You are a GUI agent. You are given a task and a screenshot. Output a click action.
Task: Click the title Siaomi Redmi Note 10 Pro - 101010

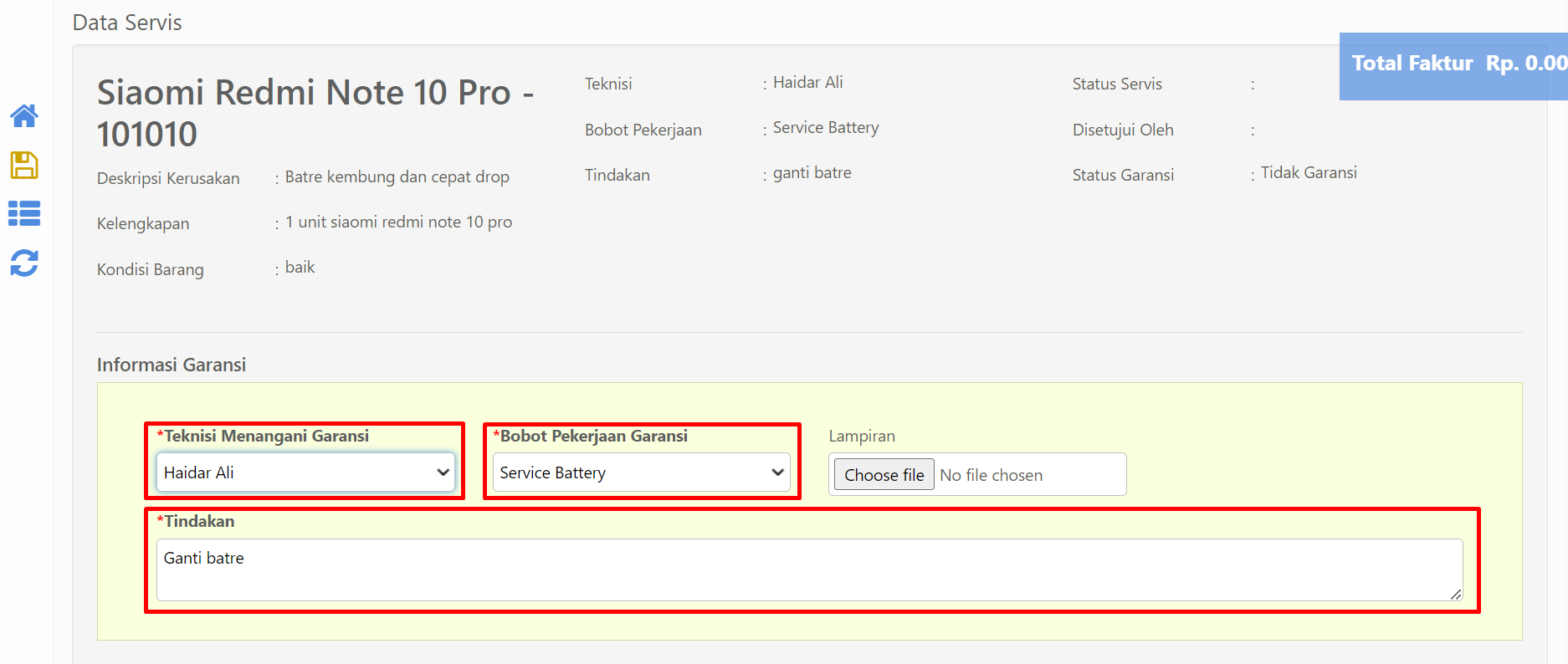tap(315, 113)
